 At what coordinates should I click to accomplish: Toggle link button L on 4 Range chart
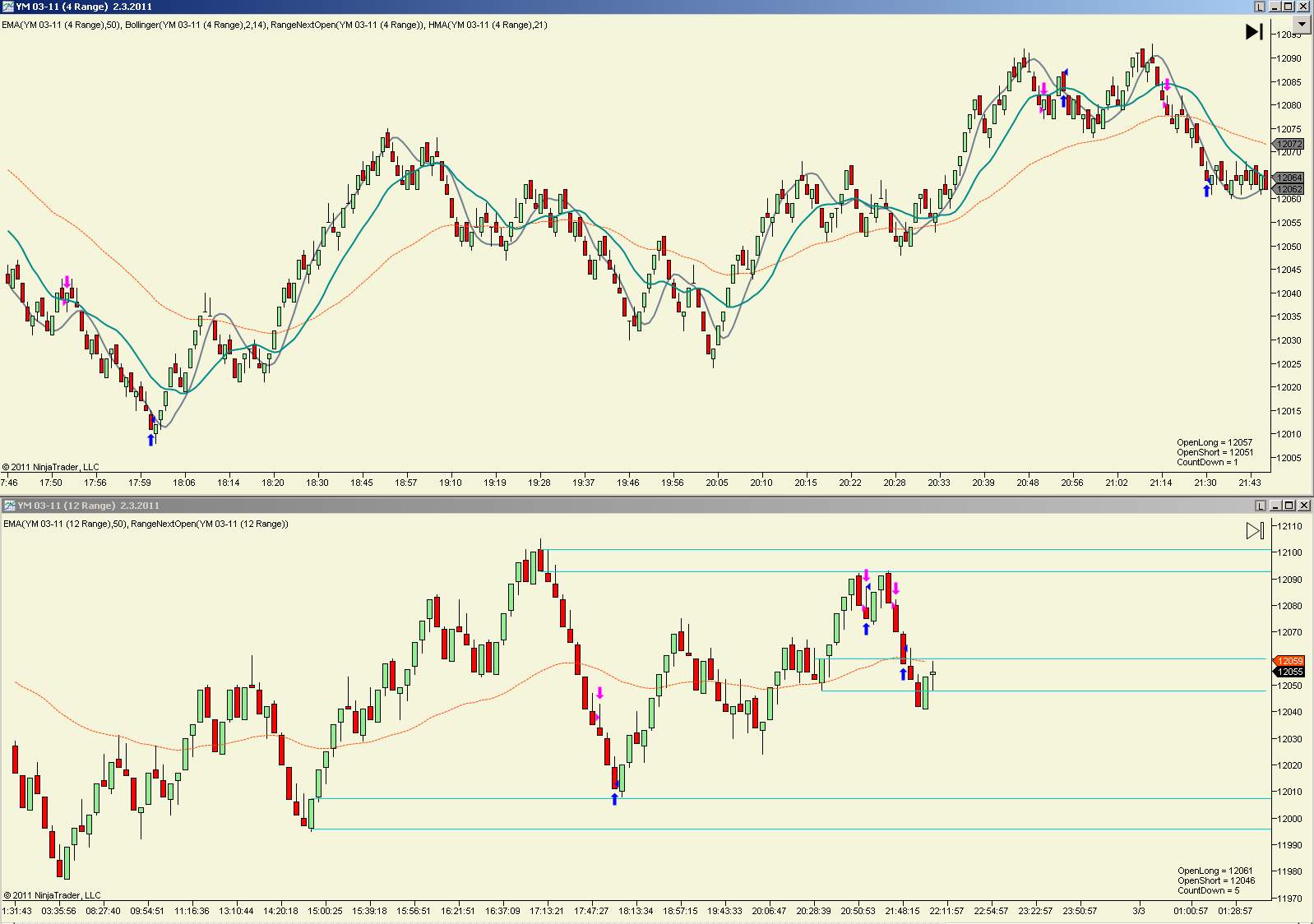tap(1260, 7)
